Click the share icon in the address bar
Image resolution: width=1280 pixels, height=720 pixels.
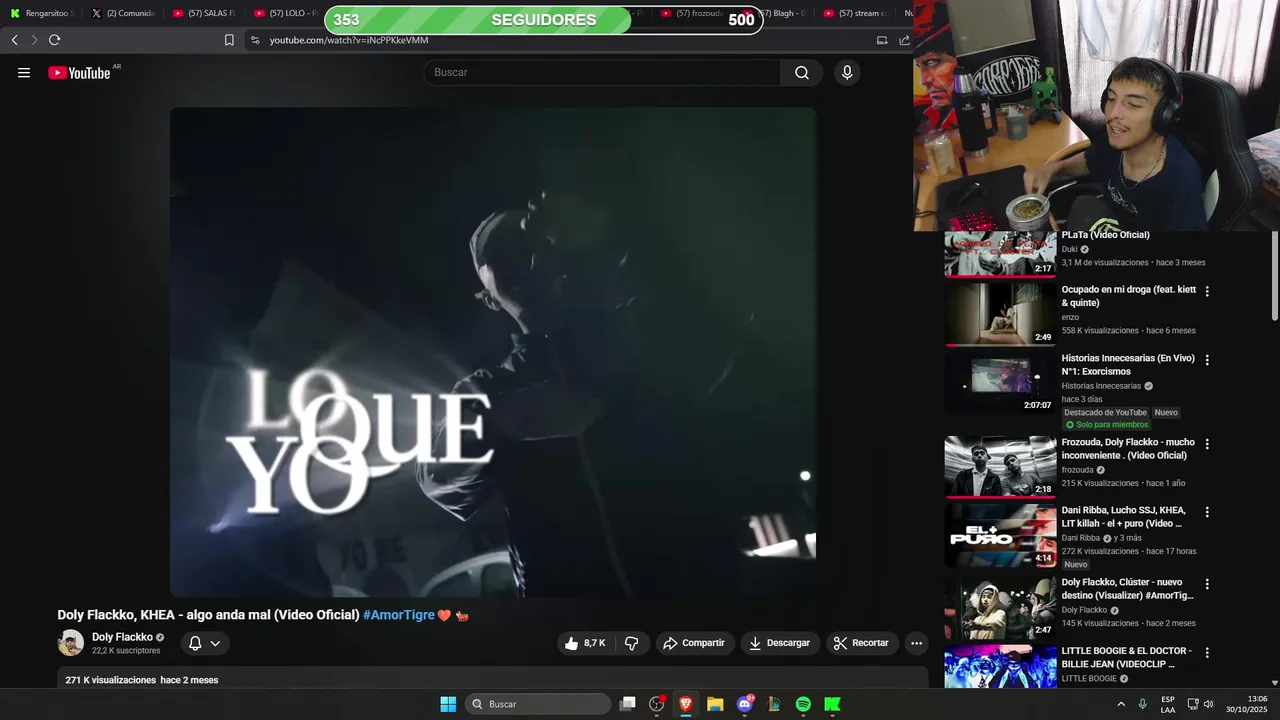coord(905,40)
